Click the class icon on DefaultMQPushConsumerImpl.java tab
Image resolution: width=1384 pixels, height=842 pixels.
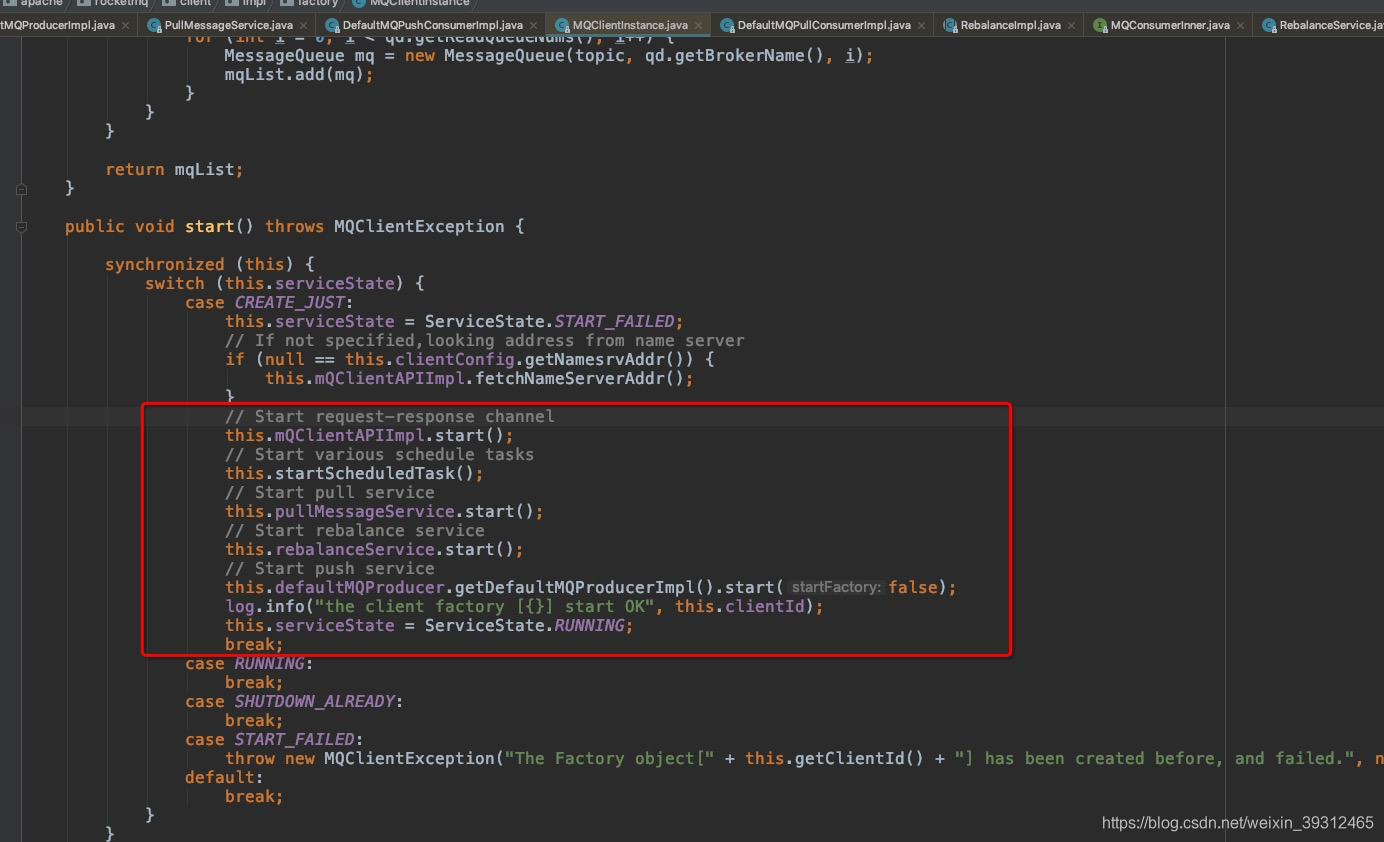tap(331, 25)
